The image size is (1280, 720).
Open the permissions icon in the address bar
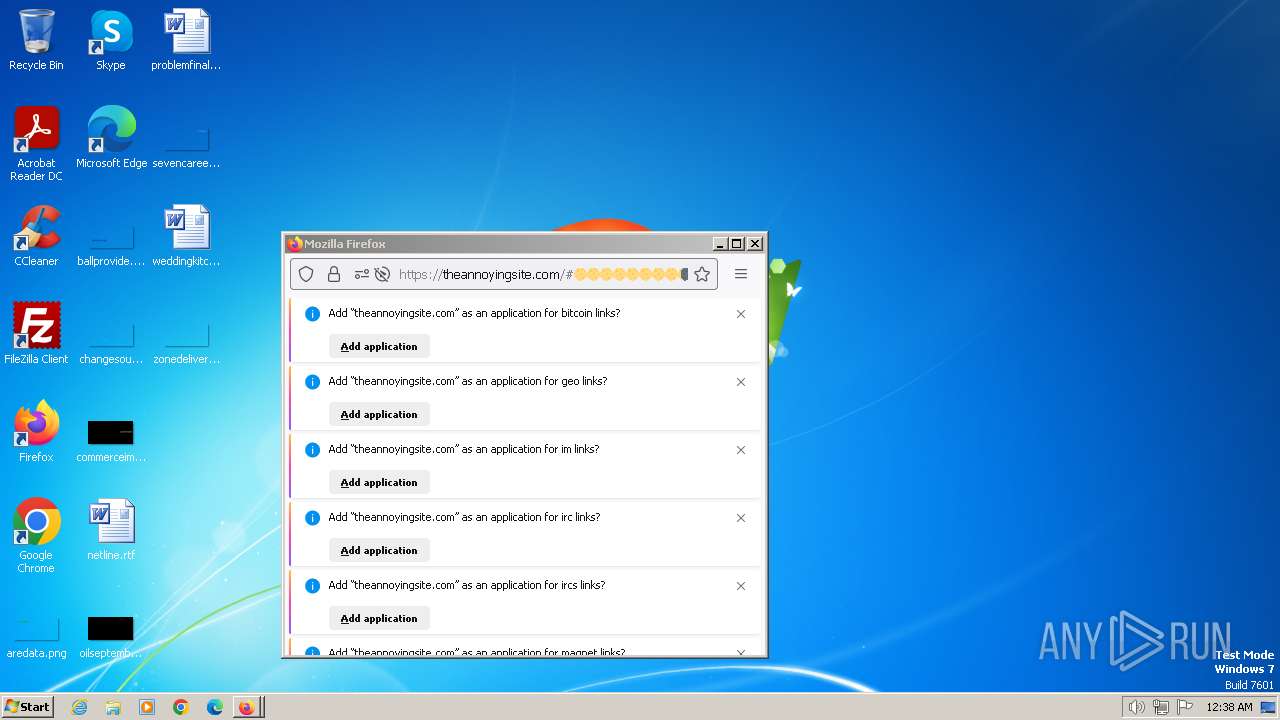tap(361, 274)
